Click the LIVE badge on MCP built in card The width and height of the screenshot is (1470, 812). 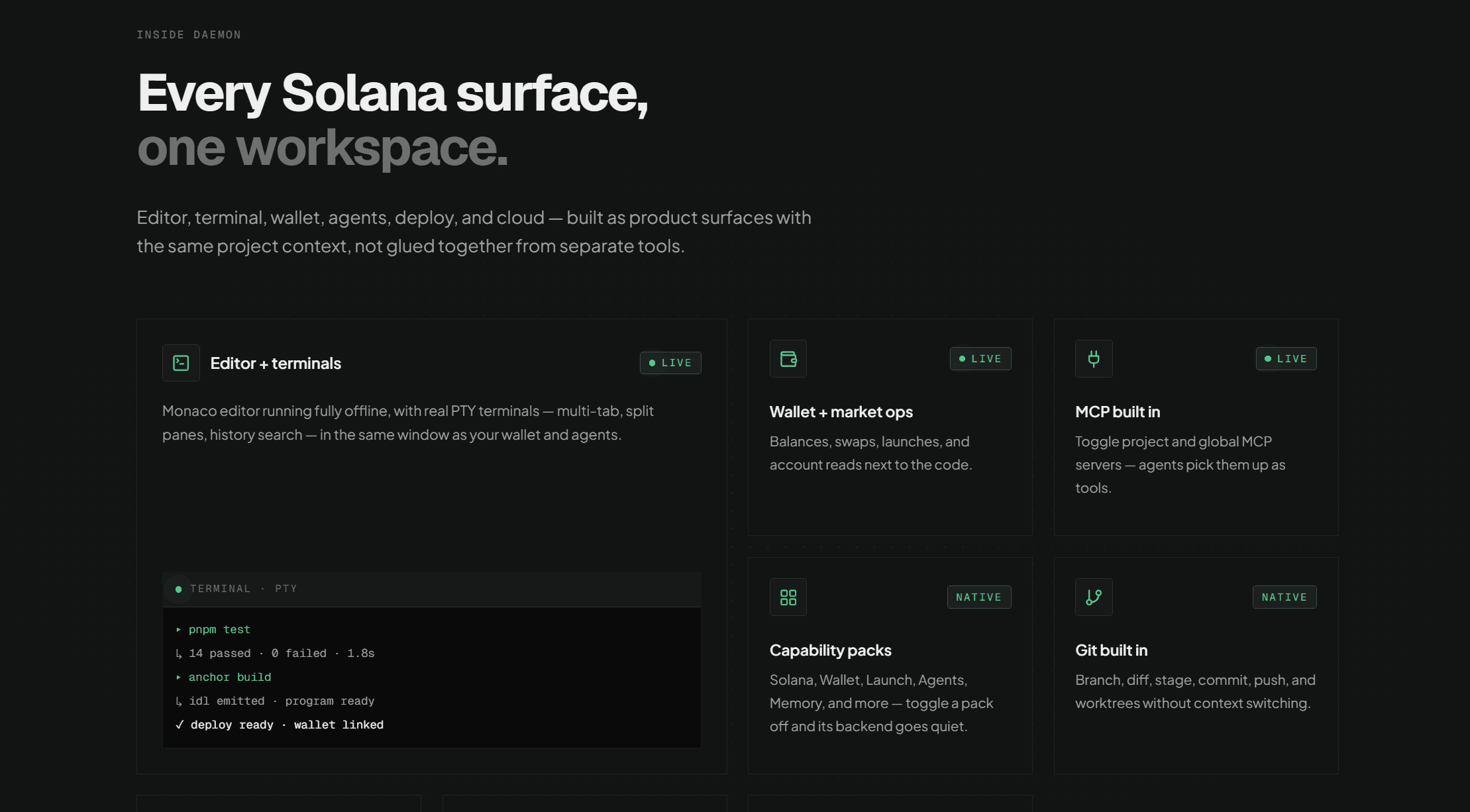1286,359
